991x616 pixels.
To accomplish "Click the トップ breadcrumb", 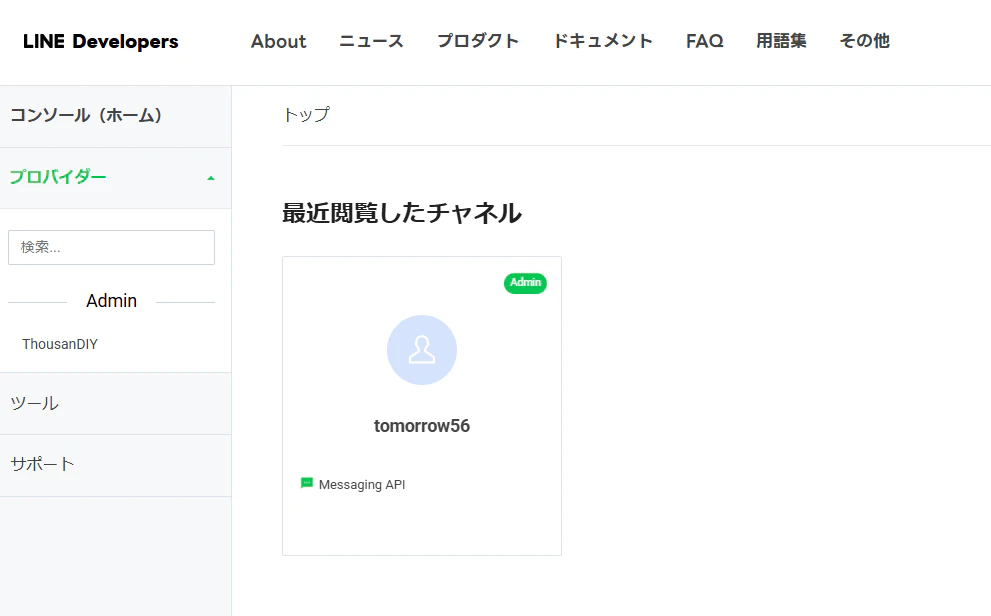I will (x=307, y=115).
